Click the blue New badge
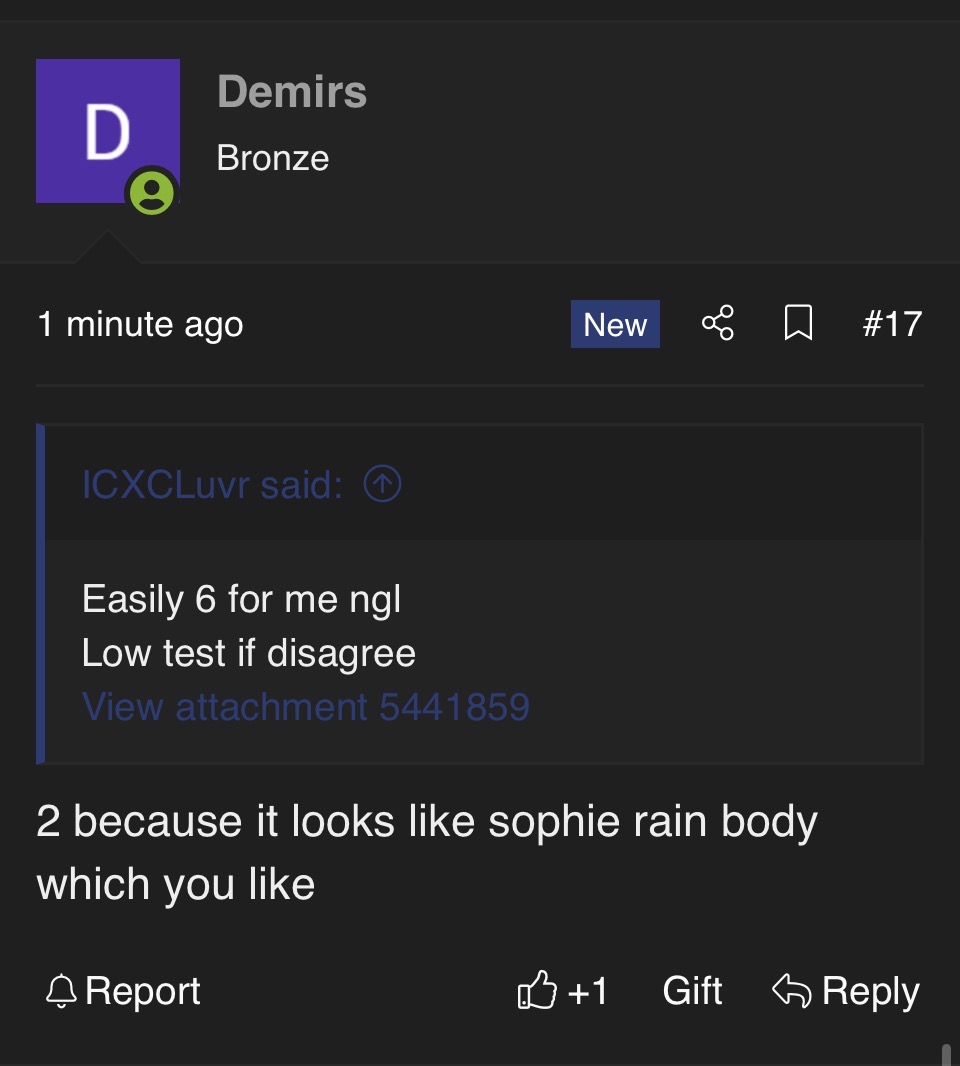The image size is (960, 1066). pyautogui.click(x=615, y=324)
